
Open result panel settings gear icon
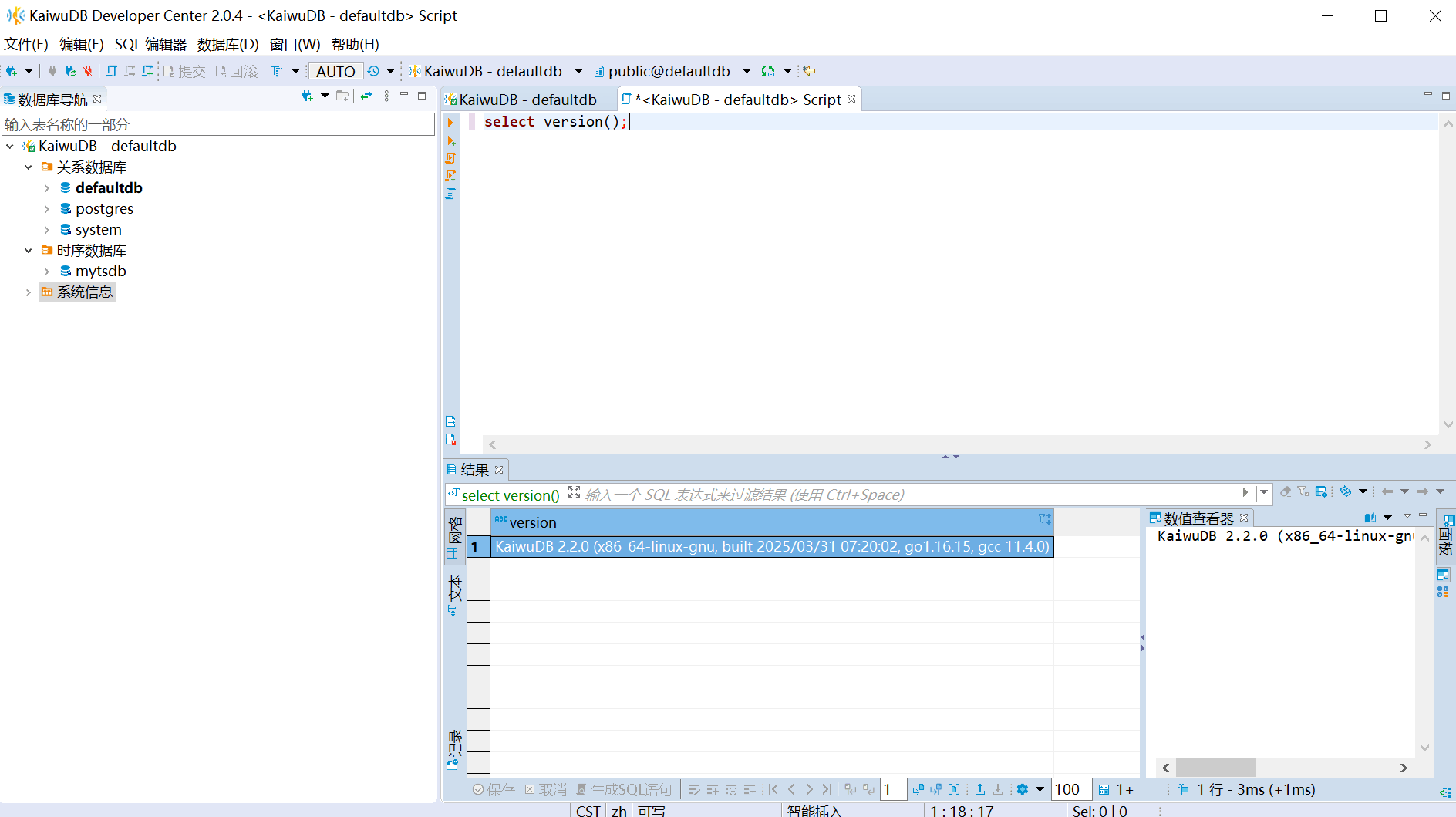click(x=1023, y=789)
